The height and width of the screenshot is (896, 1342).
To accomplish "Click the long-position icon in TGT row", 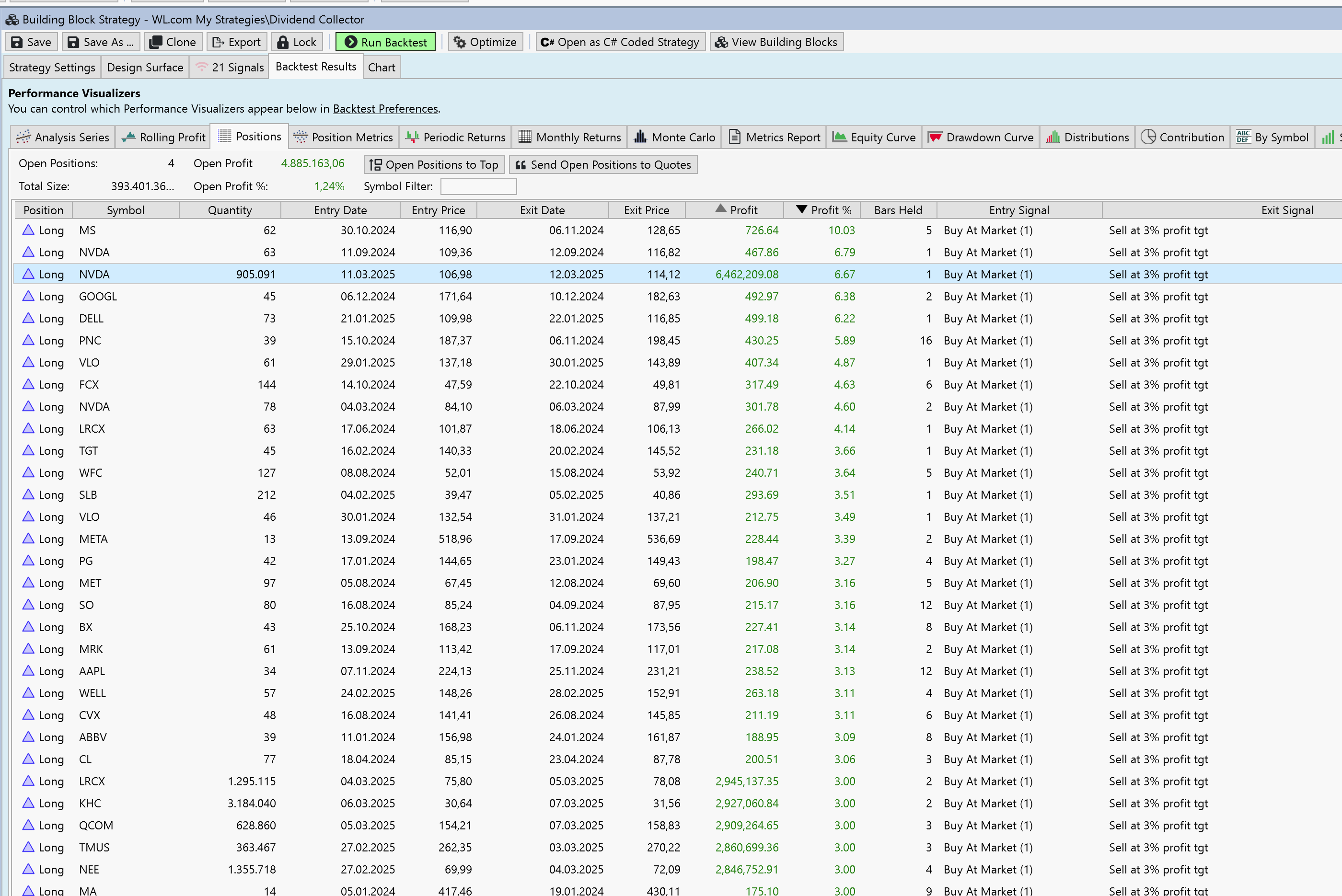I will point(28,450).
